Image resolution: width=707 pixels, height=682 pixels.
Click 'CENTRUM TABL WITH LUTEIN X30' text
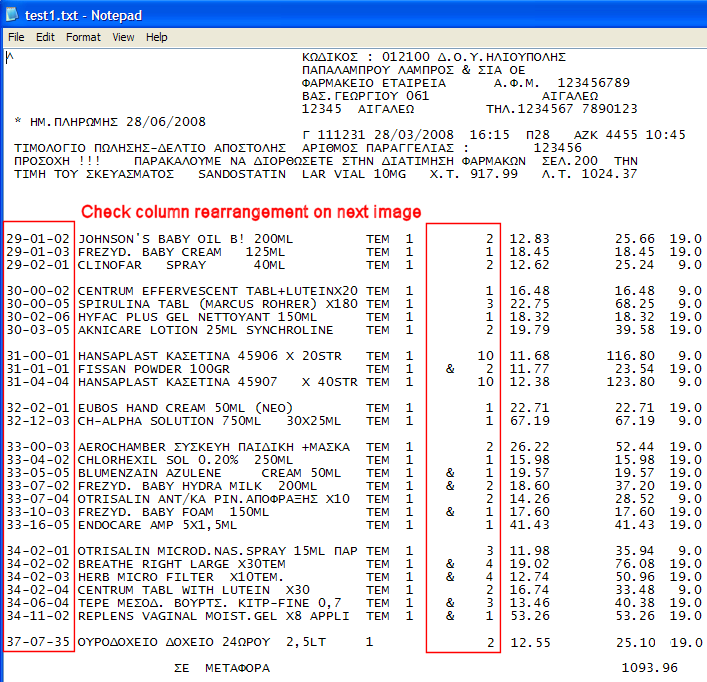click(x=193, y=590)
